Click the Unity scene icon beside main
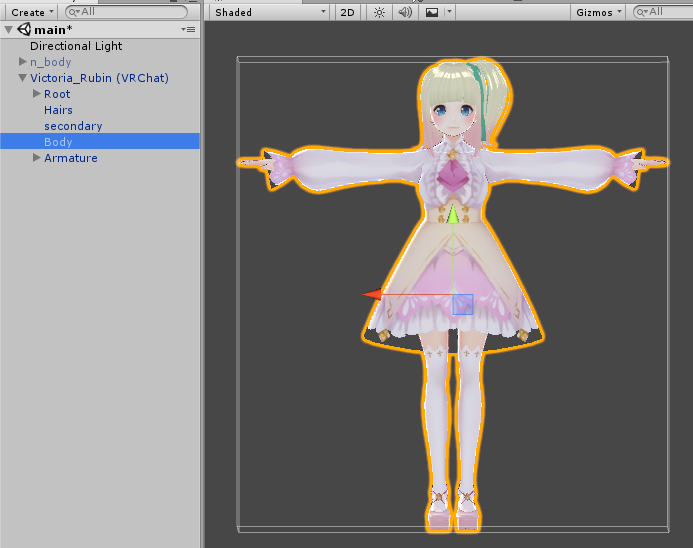 [24, 30]
